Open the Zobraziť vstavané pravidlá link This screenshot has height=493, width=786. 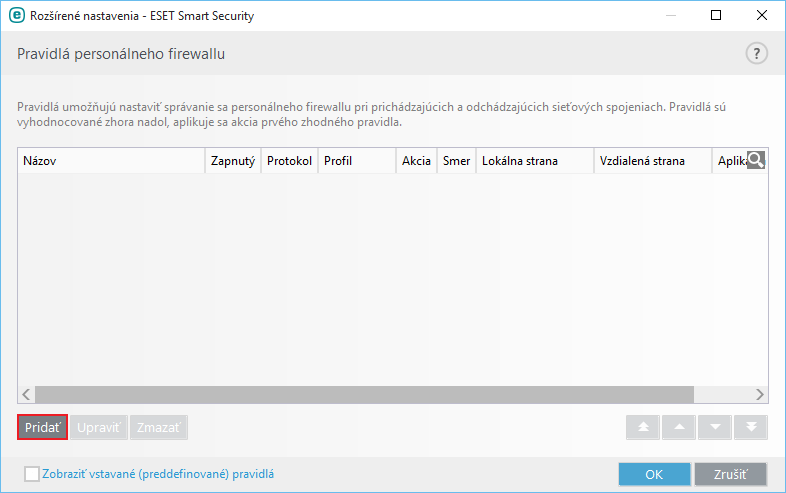(158, 474)
